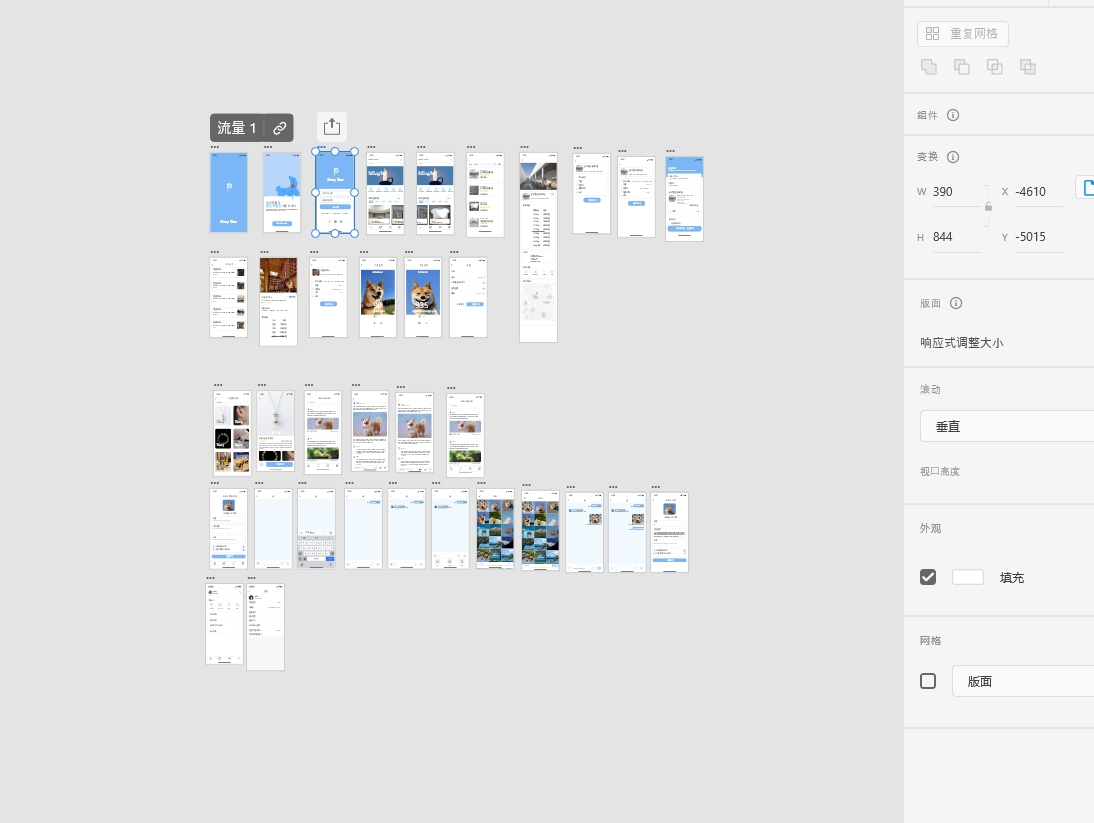Open the grid type dropdown showing 版面

pyautogui.click(x=1022, y=681)
